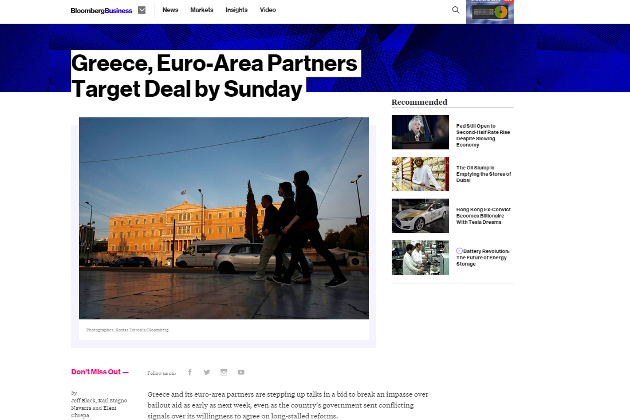Open the Oil Slump Dubai thumbnail

(x=420, y=174)
